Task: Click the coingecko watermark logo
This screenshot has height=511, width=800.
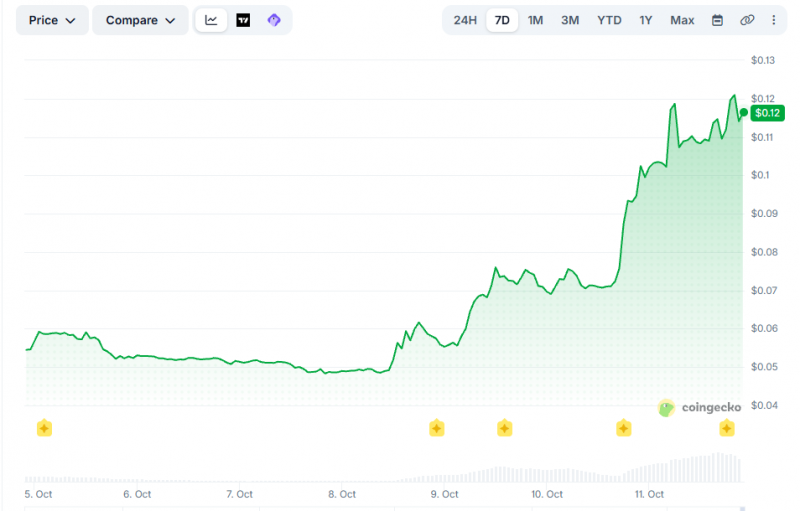Action: [699, 407]
